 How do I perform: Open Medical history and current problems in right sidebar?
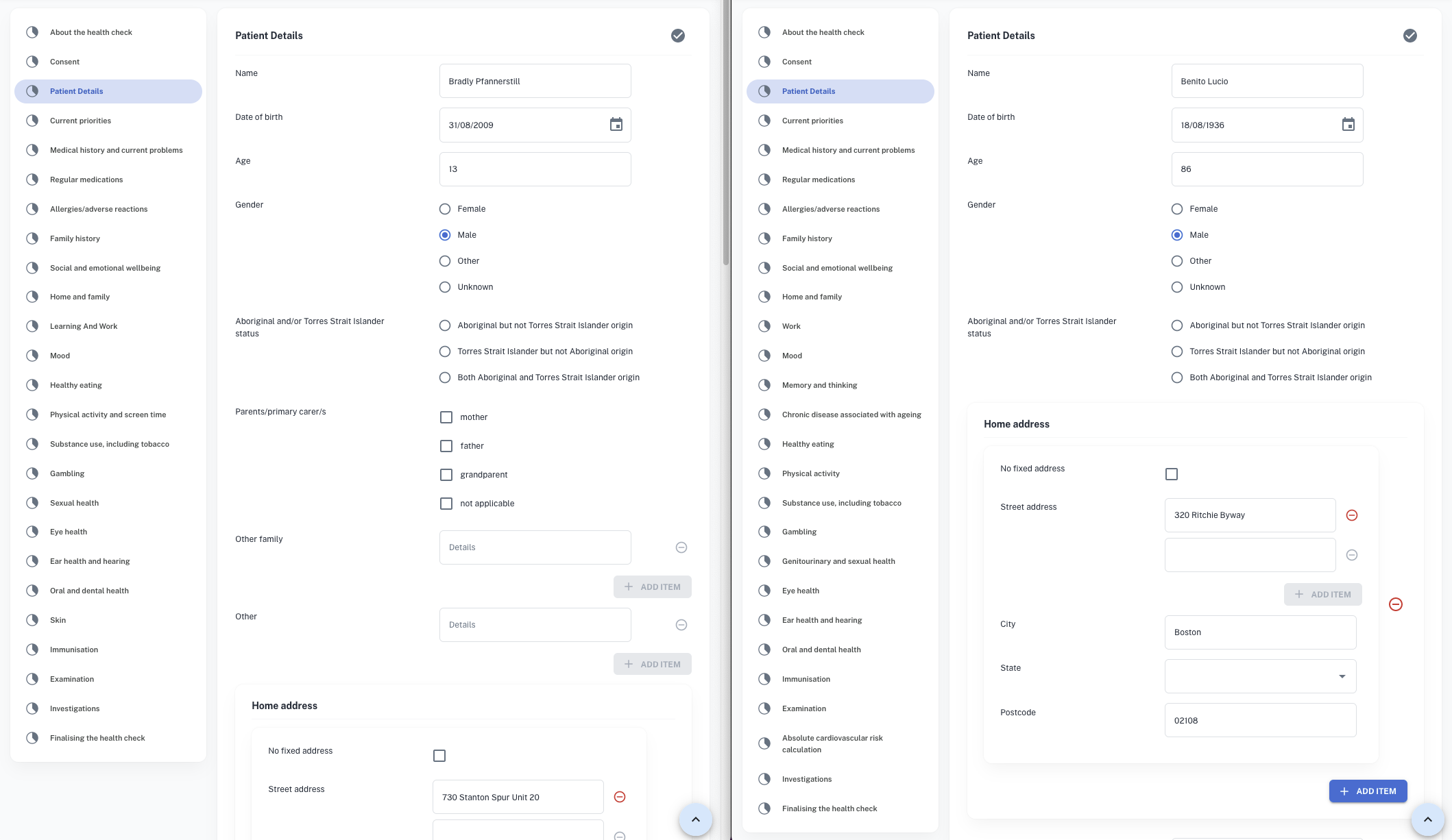pos(840,150)
